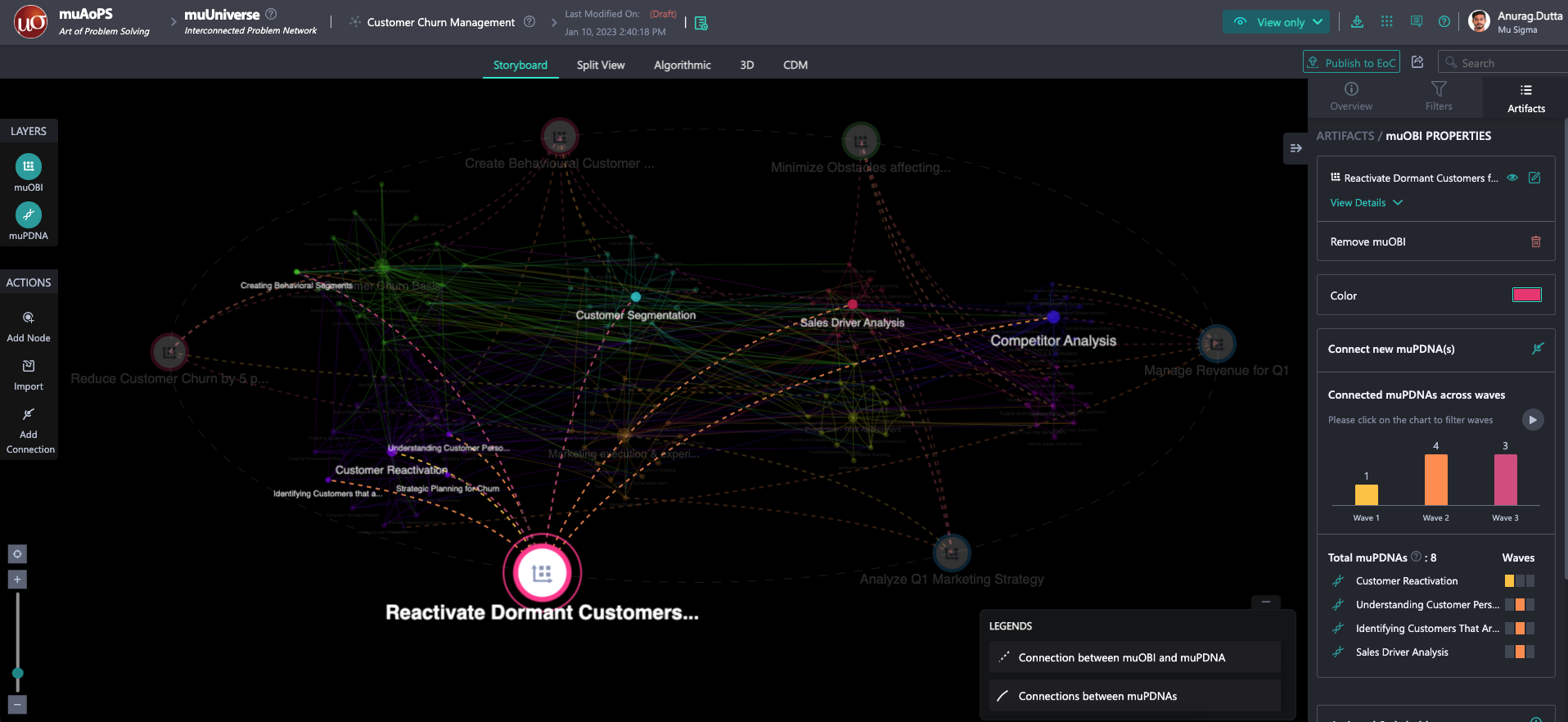This screenshot has height=722, width=1568.
Task: Switch to the Storyboard tab
Action: pyautogui.click(x=520, y=65)
